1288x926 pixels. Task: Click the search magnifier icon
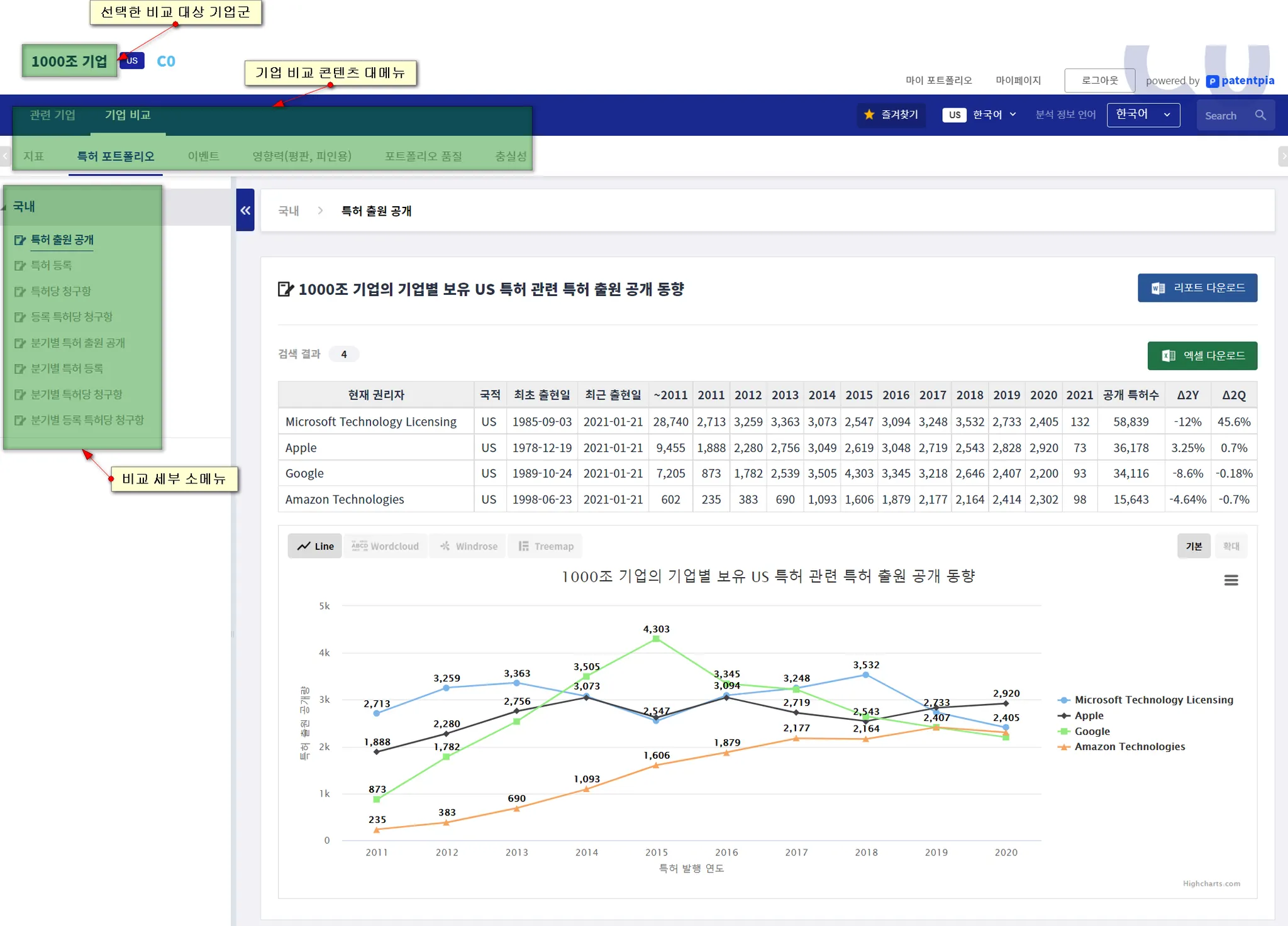coord(1260,115)
